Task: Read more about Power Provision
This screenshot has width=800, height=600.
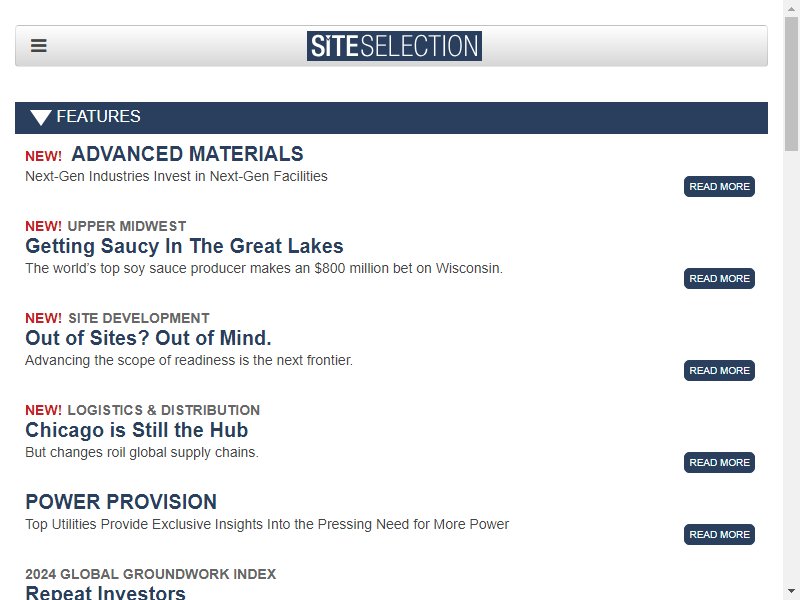Action: pyautogui.click(x=719, y=534)
